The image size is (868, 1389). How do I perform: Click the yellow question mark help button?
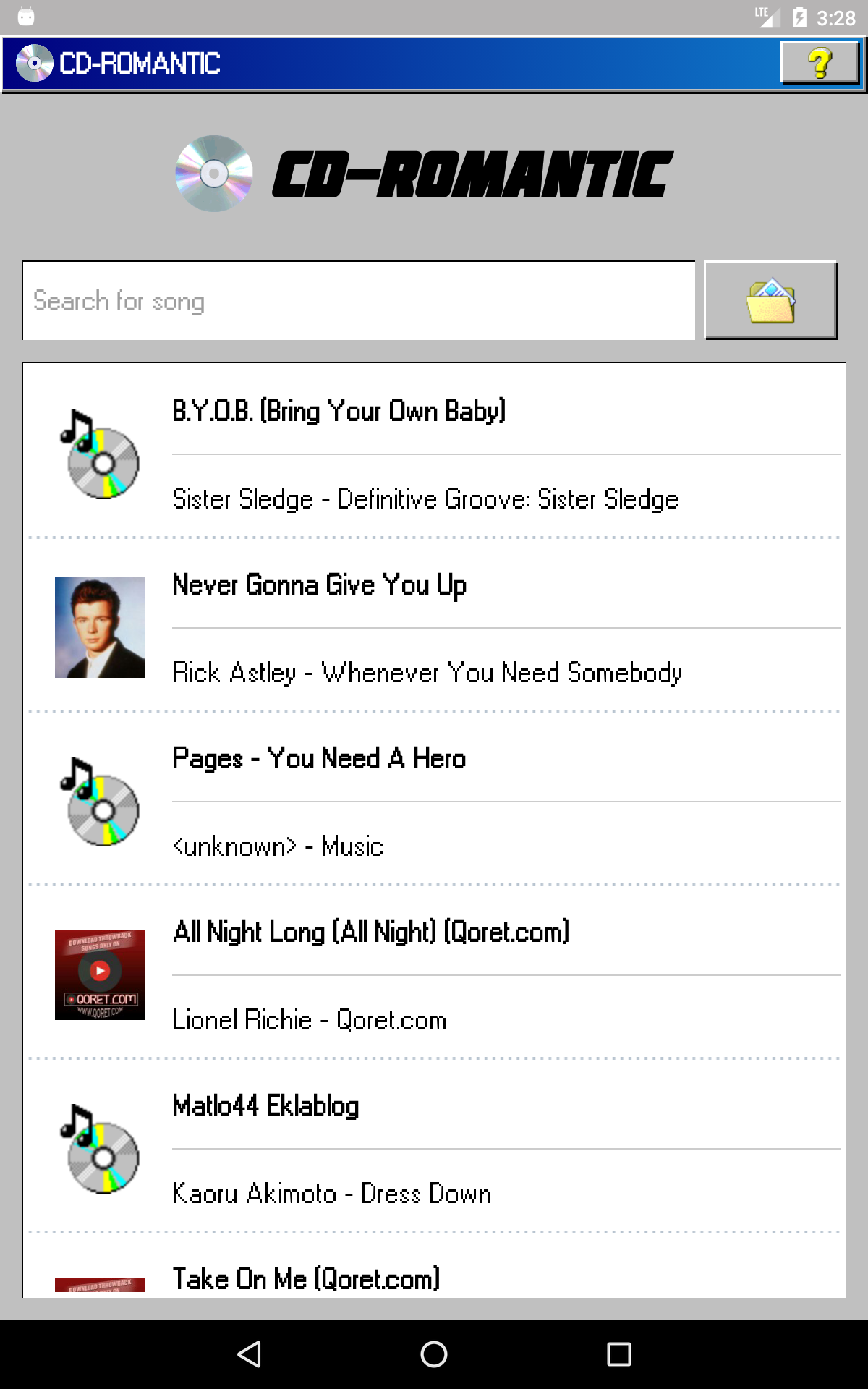(820, 64)
